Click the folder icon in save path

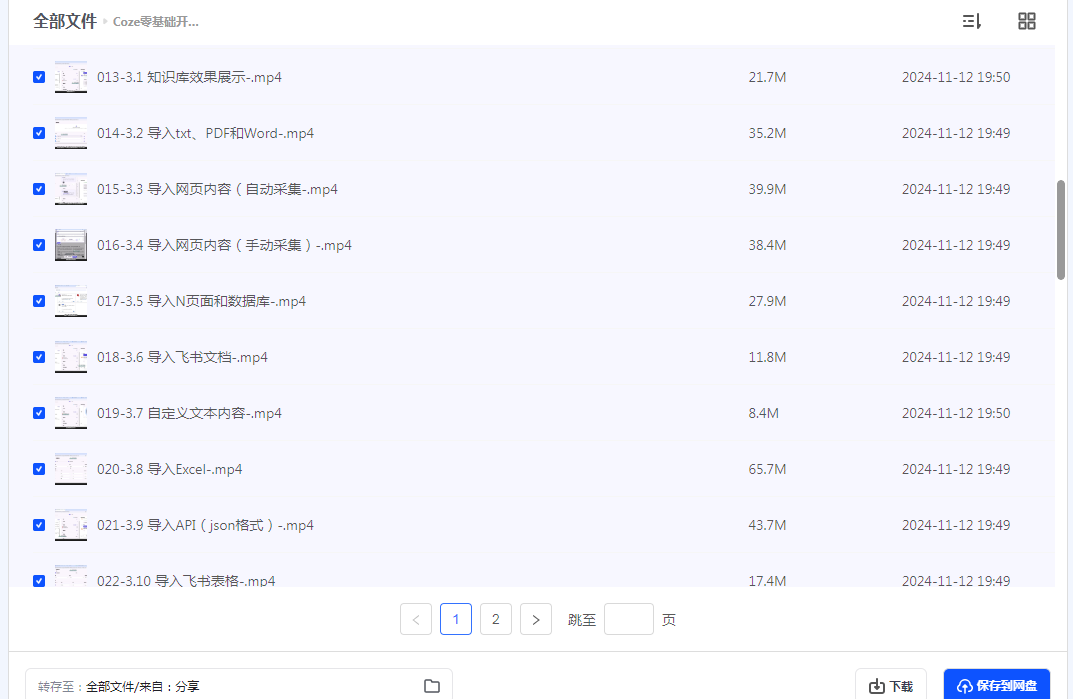(432, 686)
